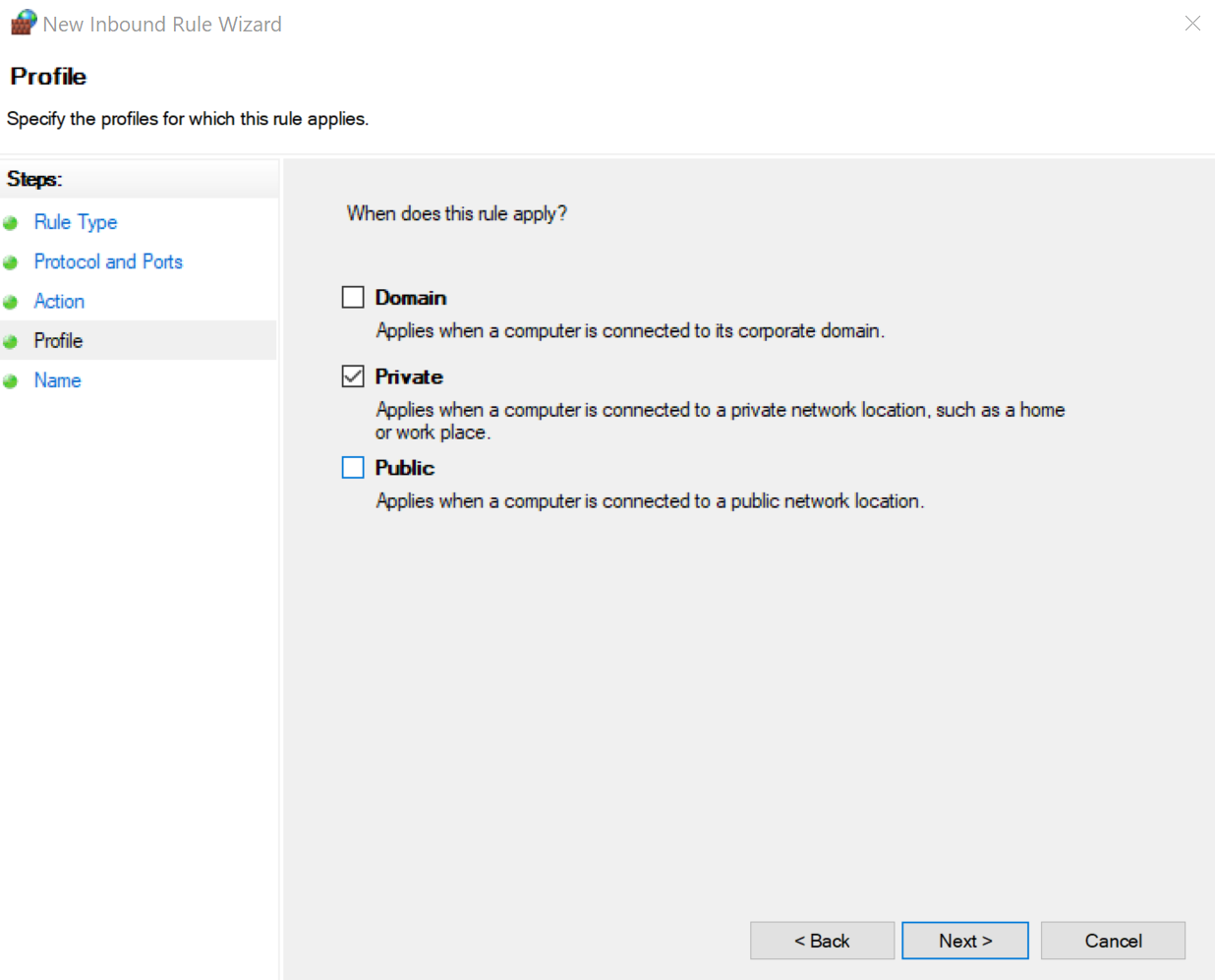Click the green bullet beside Profile step
Image resolution: width=1215 pixels, height=980 pixels.
coord(11,341)
